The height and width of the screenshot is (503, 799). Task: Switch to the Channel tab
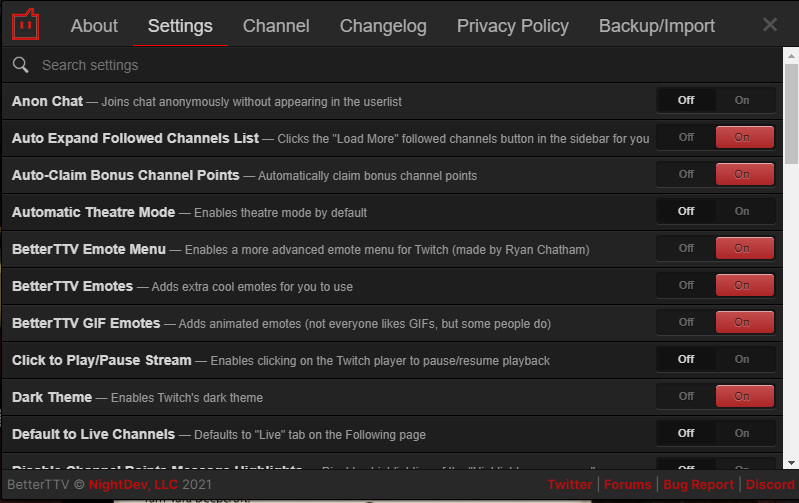click(x=276, y=25)
